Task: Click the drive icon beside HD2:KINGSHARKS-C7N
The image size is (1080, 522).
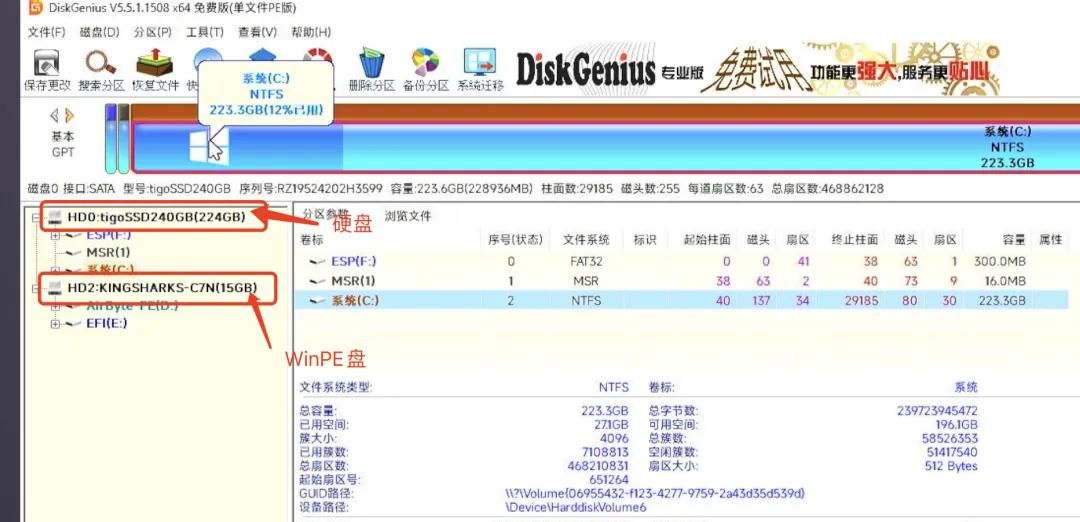Action: click(x=56, y=288)
